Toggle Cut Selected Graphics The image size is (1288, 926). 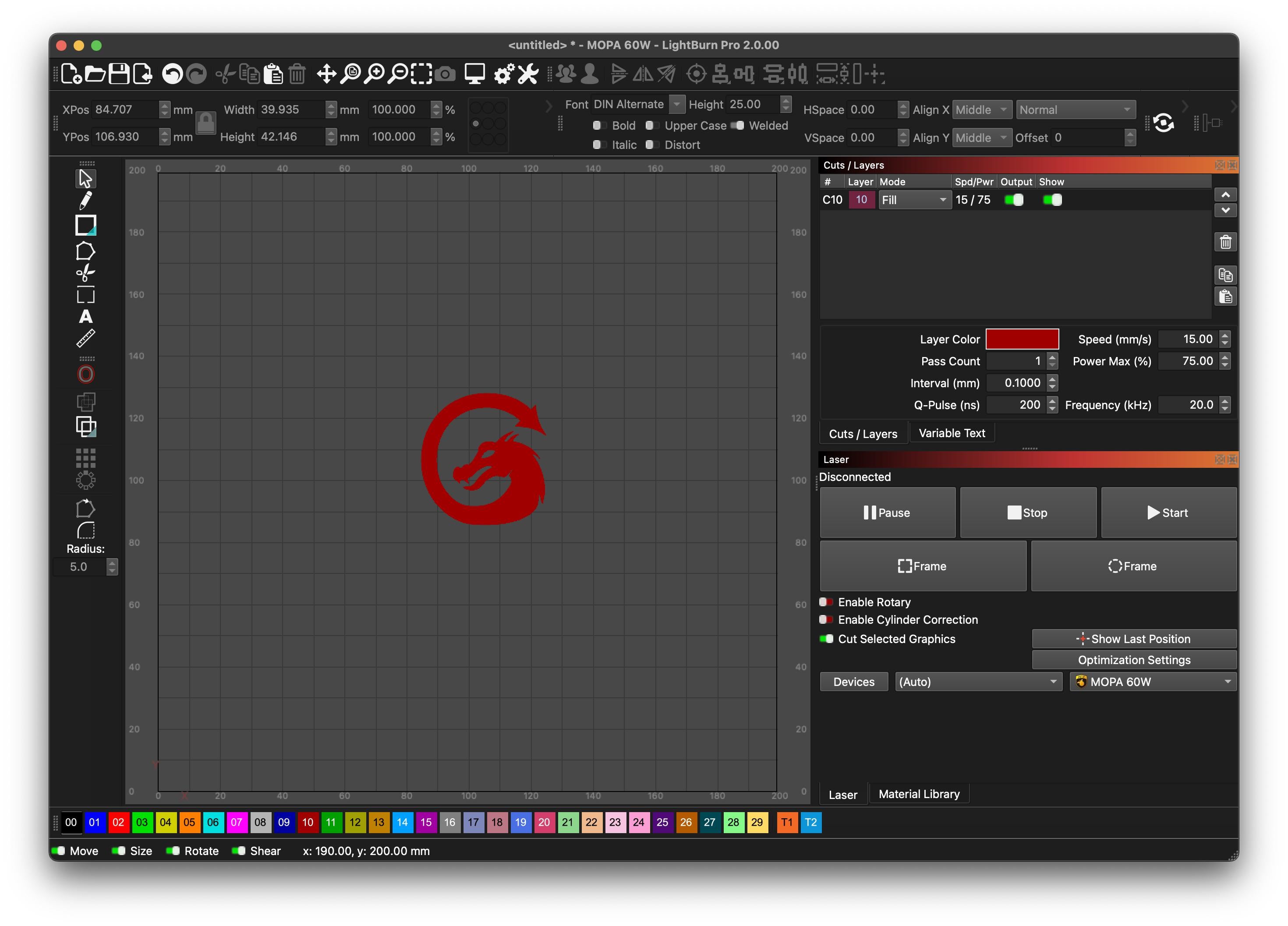(826, 639)
